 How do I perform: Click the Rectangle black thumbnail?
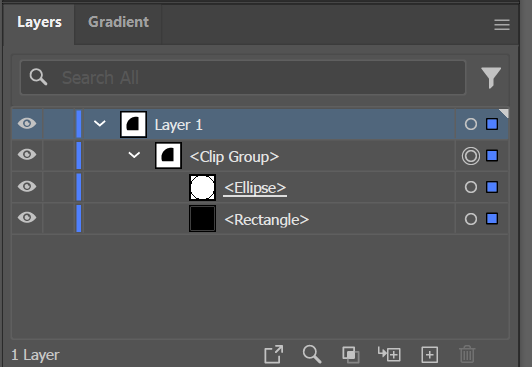202,219
